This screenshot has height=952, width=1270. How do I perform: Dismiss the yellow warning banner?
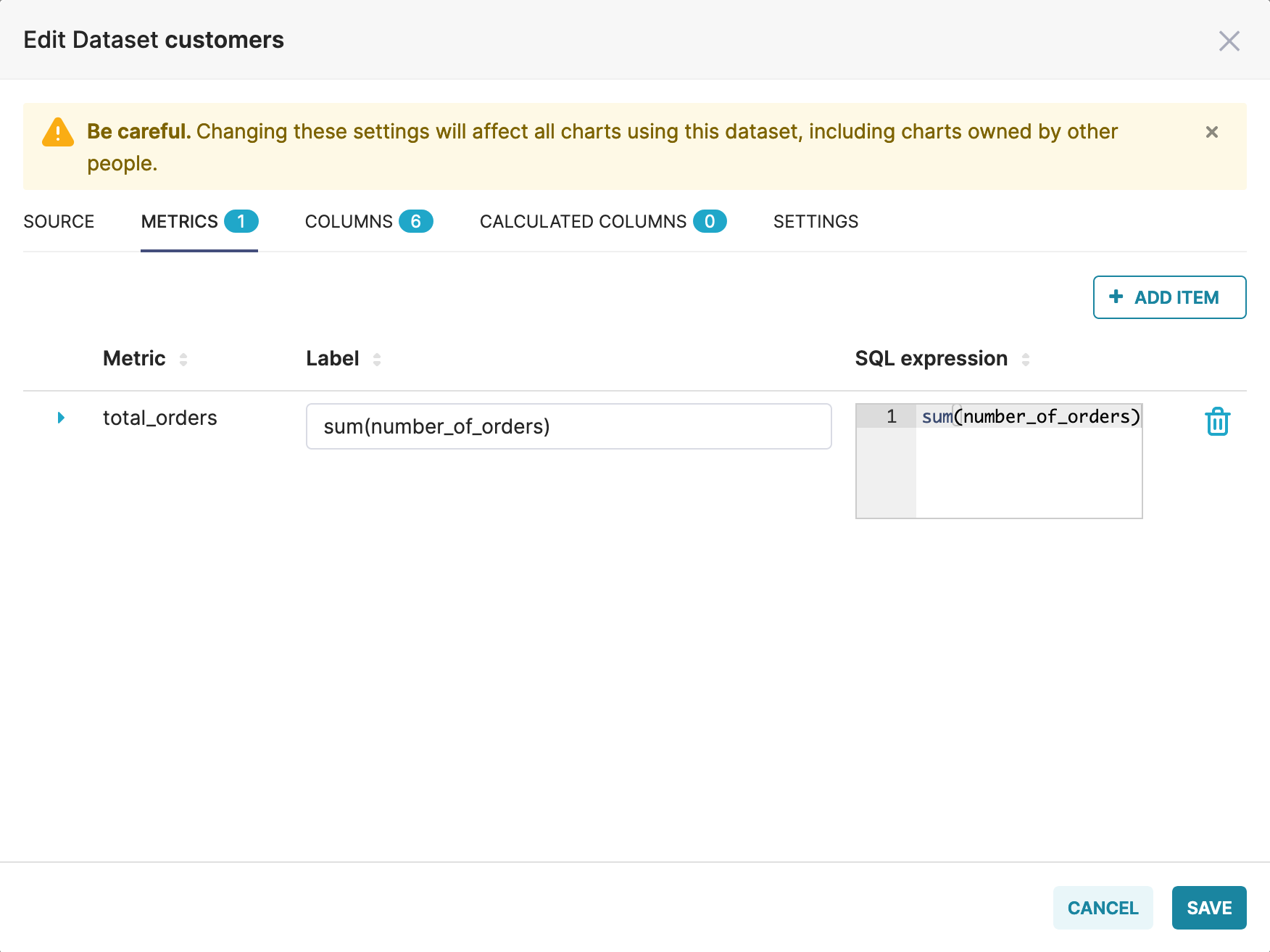[1211, 132]
